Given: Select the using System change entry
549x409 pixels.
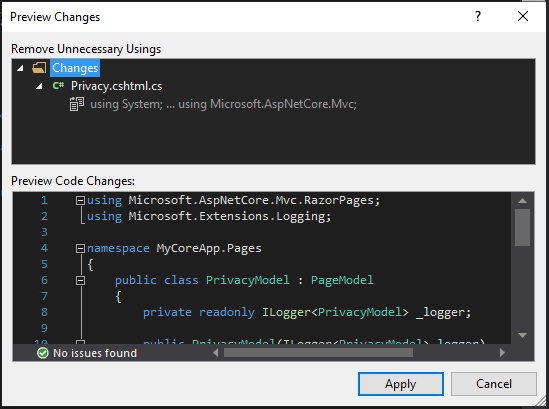Looking at the screenshot, I should coord(223,104).
